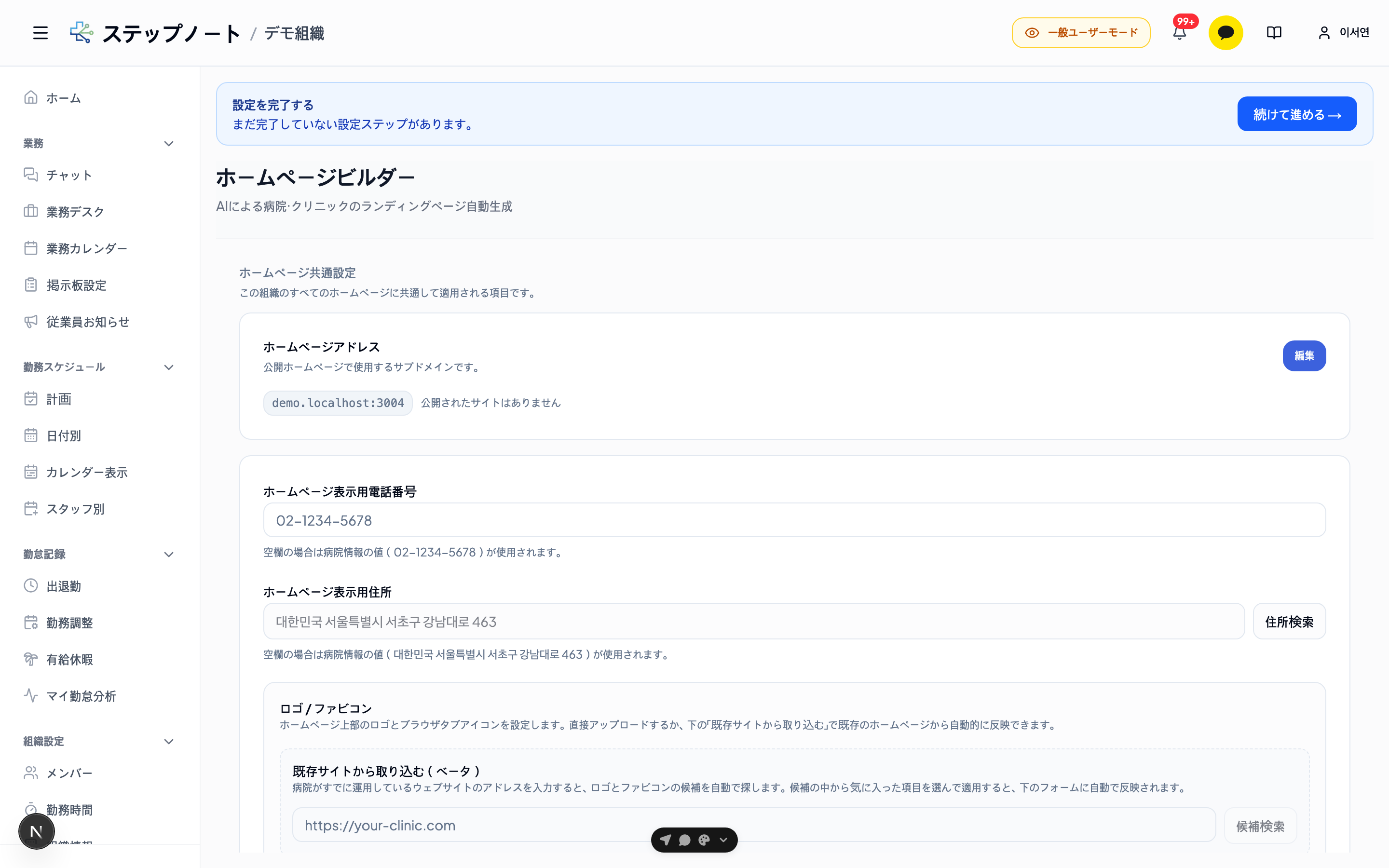
Task: Click the round N badge button
Action: click(x=37, y=831)
